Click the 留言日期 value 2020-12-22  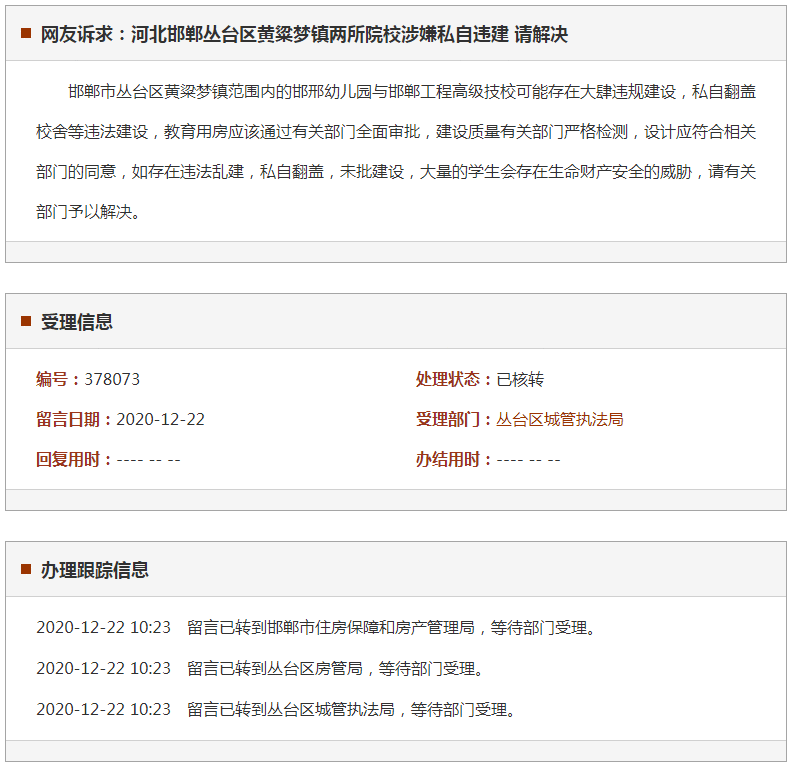click(x=161, y=420)
